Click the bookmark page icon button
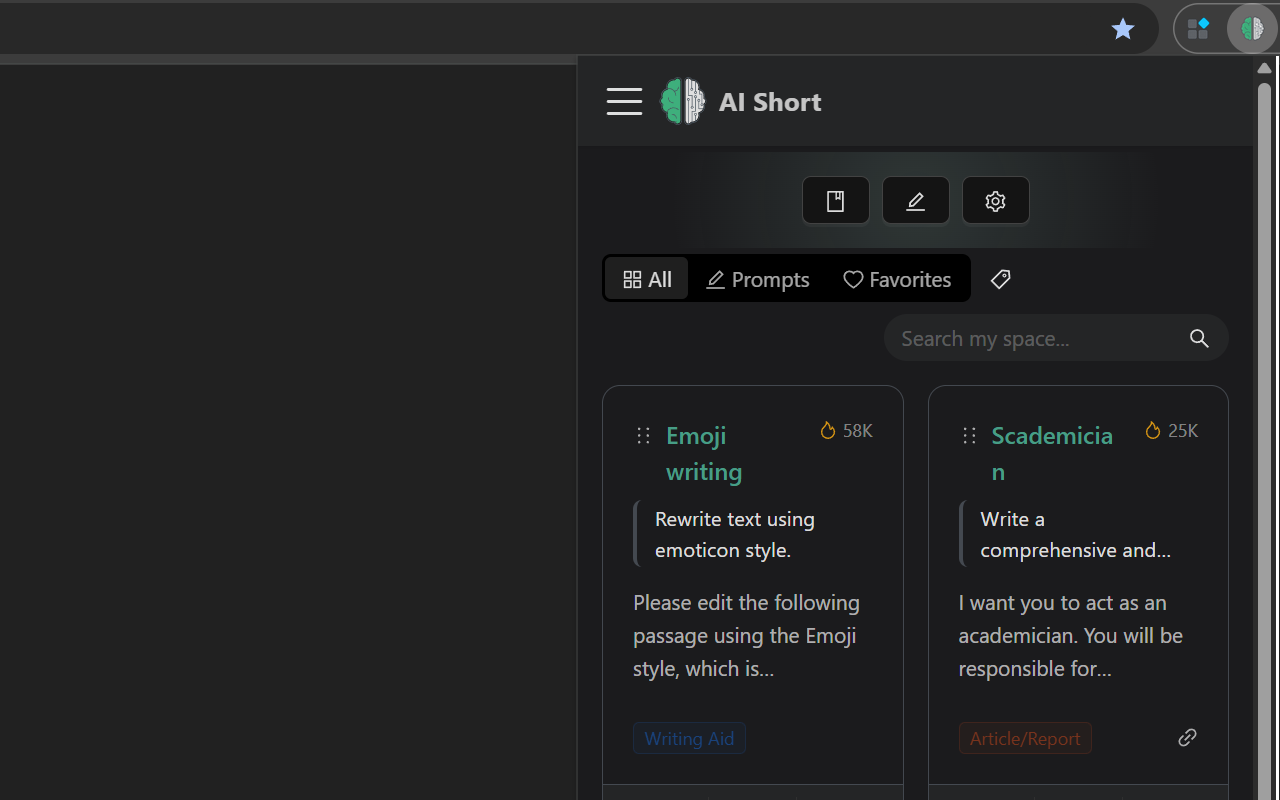Image resolution: width=1280 pixels, height=800 pixels. [836, 201]
